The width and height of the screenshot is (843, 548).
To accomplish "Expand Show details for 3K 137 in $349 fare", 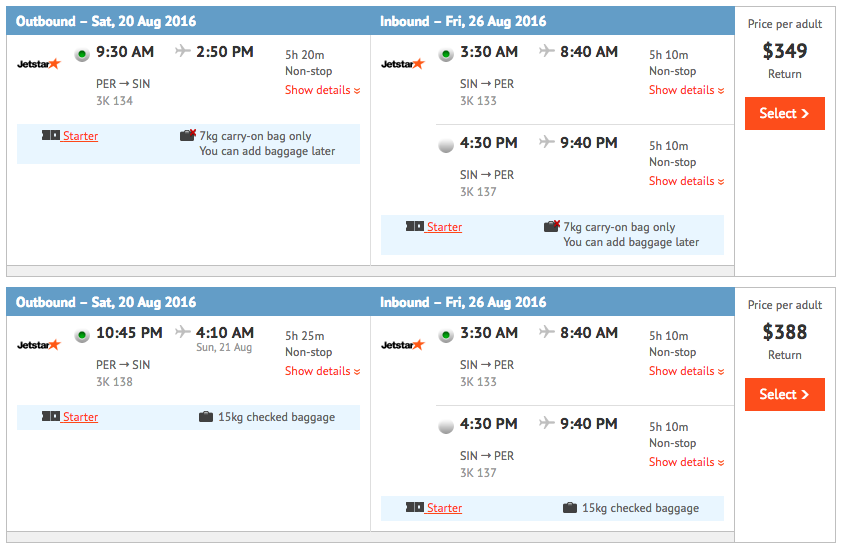I will 687,181.
